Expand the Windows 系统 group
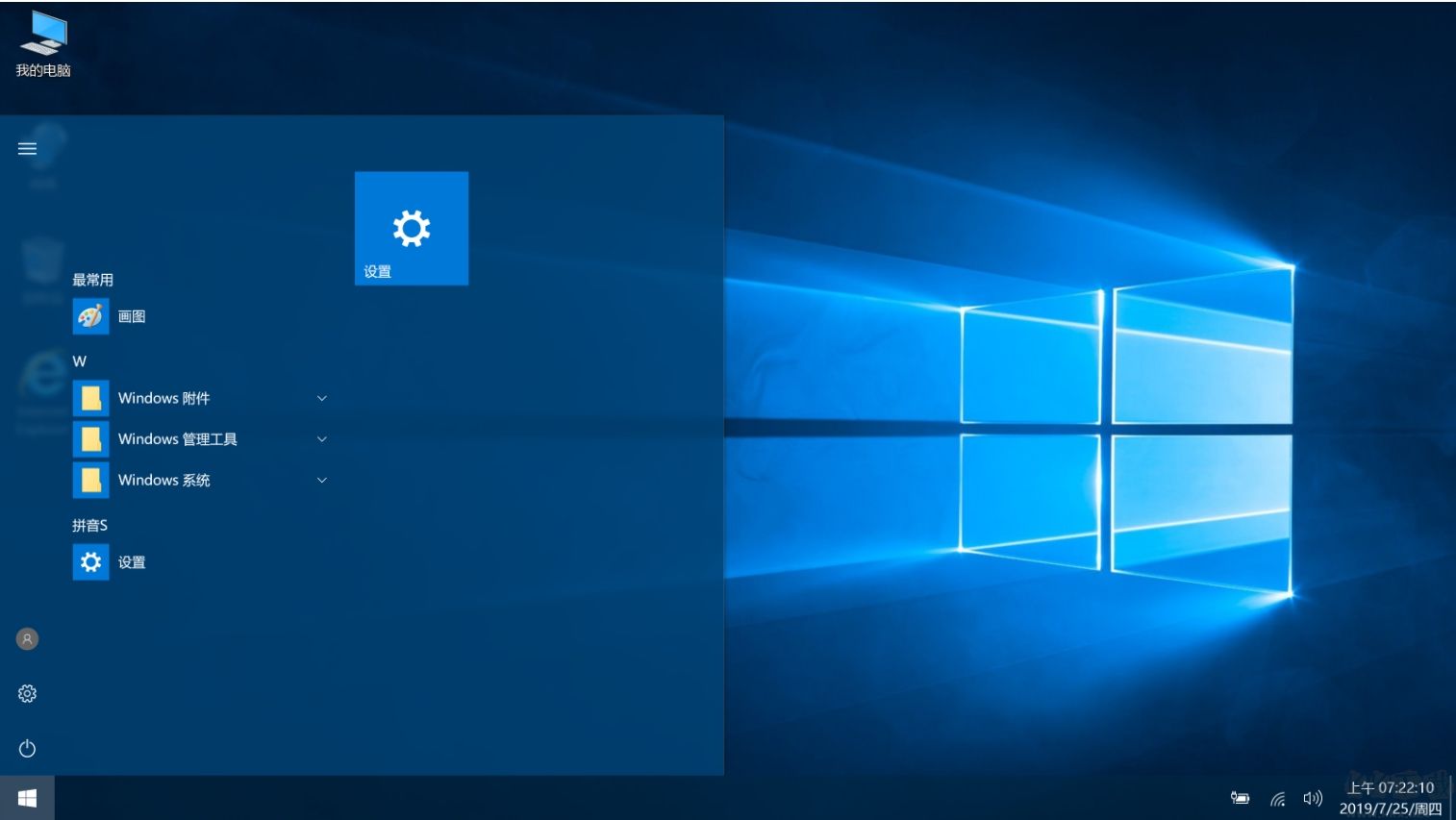 tap(321, 480)
